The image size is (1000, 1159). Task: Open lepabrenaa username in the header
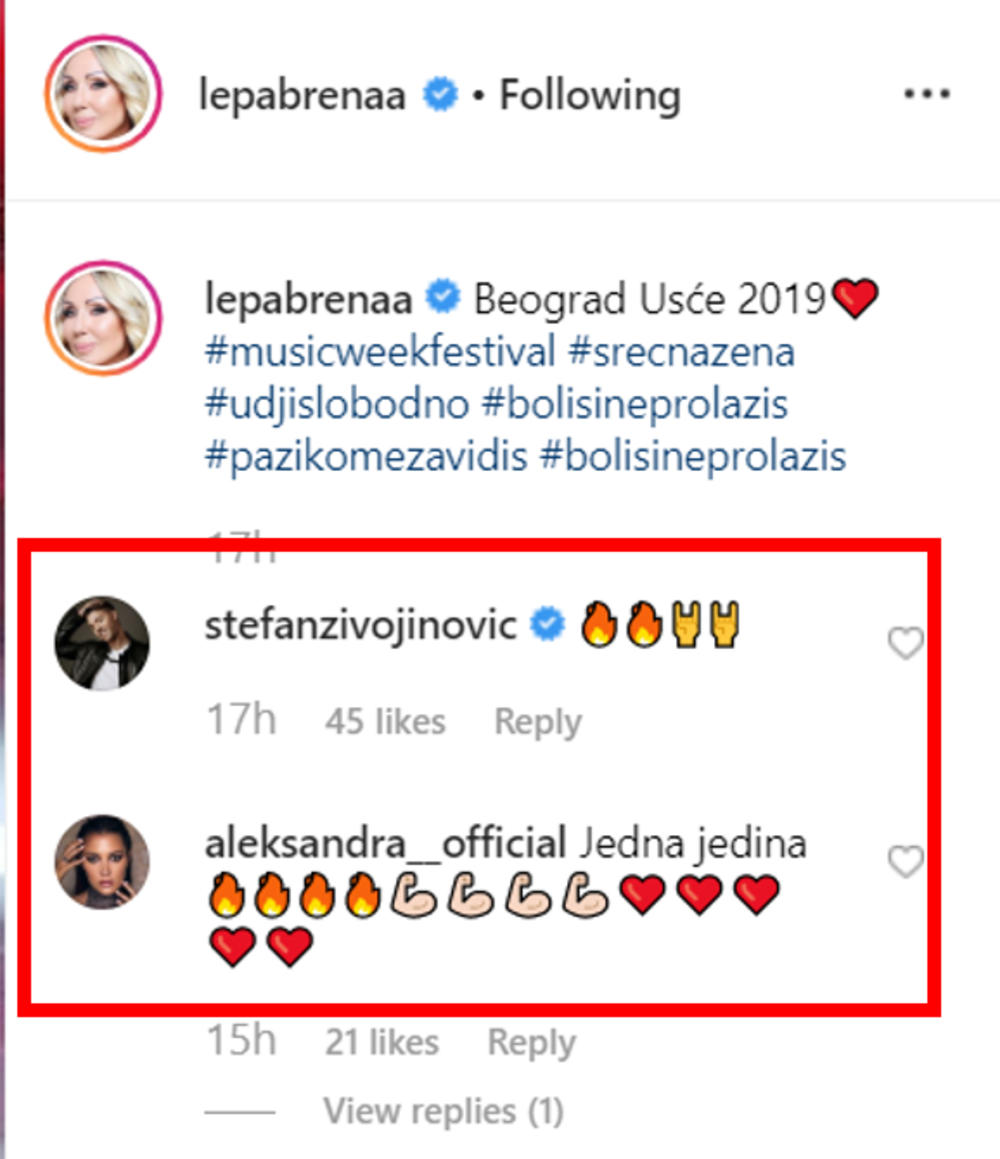pos(301,96)
